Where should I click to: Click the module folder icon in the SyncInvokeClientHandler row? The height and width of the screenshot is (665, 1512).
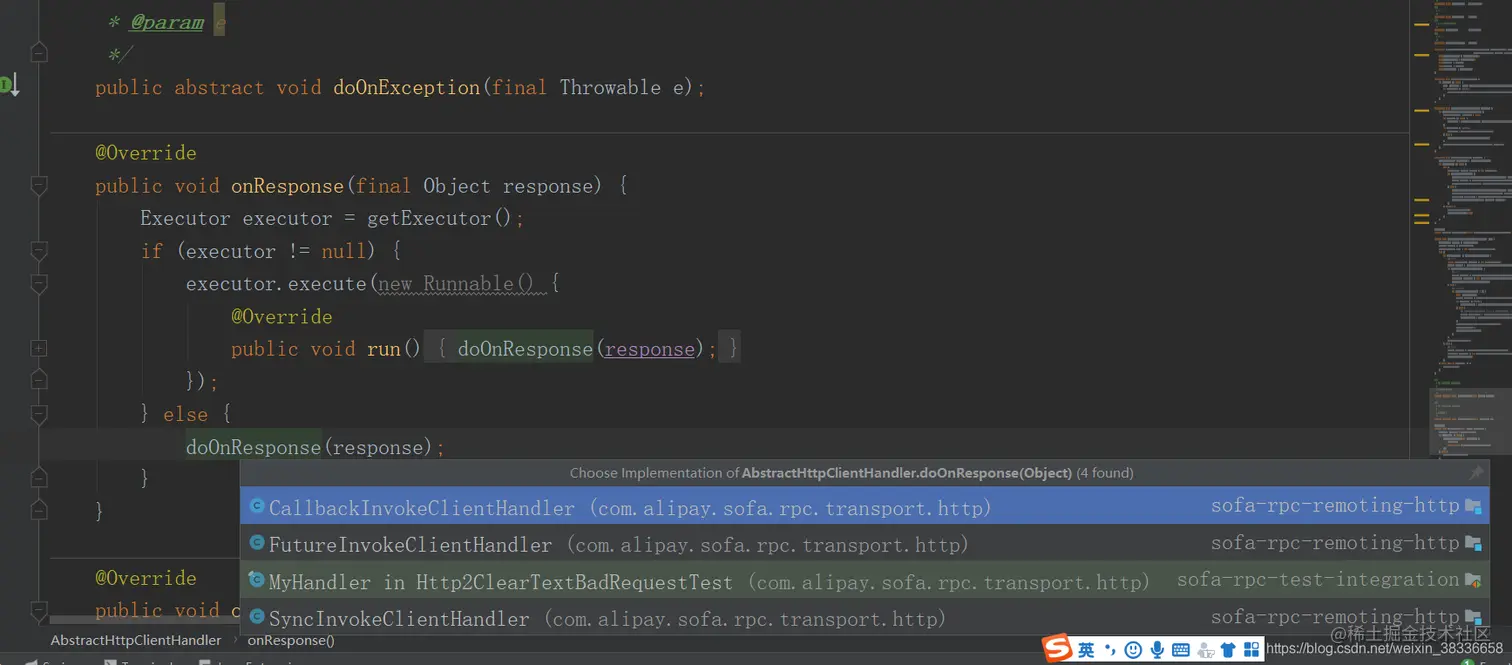point(1473,618)
